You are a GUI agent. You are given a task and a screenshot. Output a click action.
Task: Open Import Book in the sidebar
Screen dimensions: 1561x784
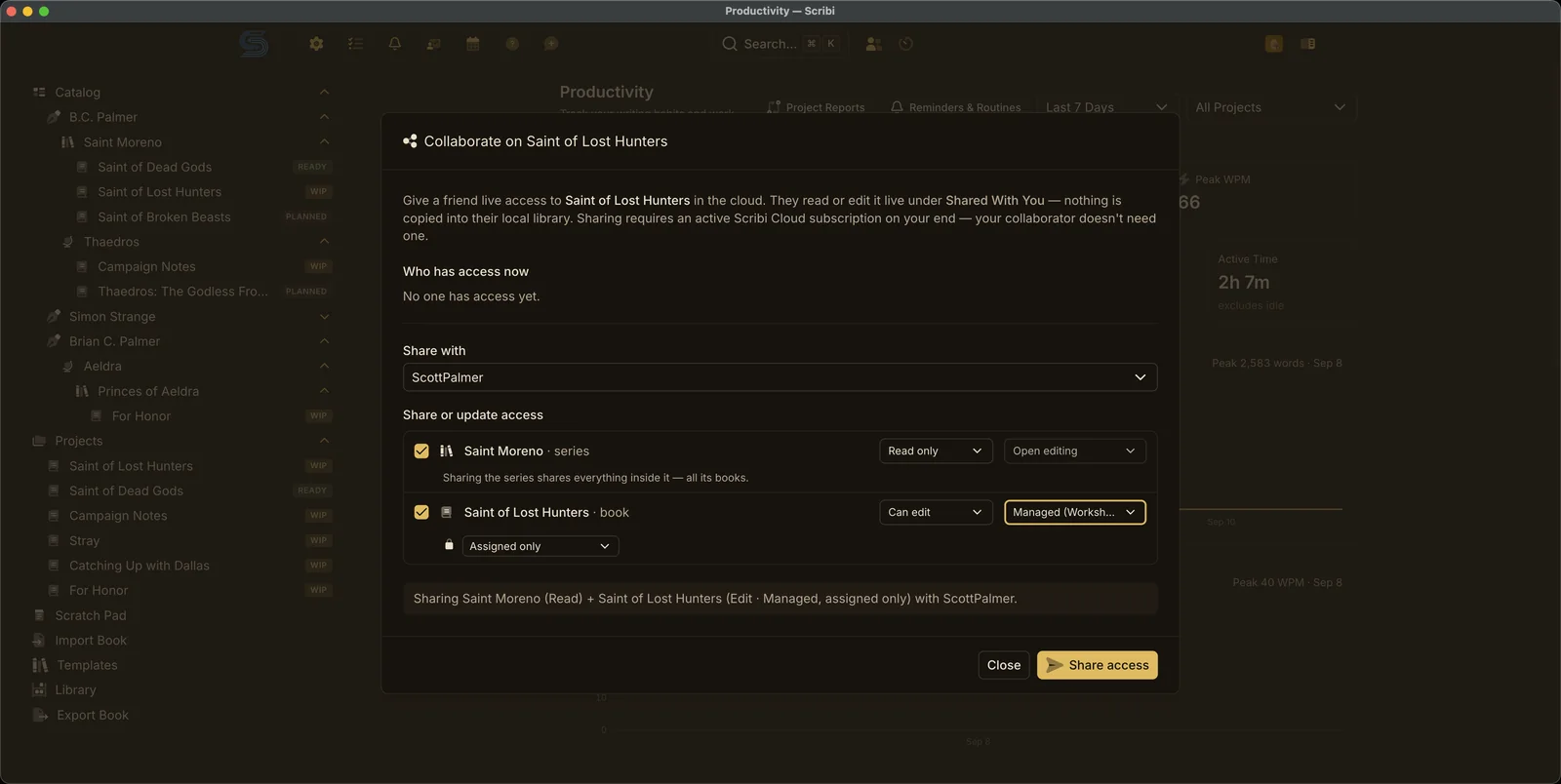(x=91, y=641)
